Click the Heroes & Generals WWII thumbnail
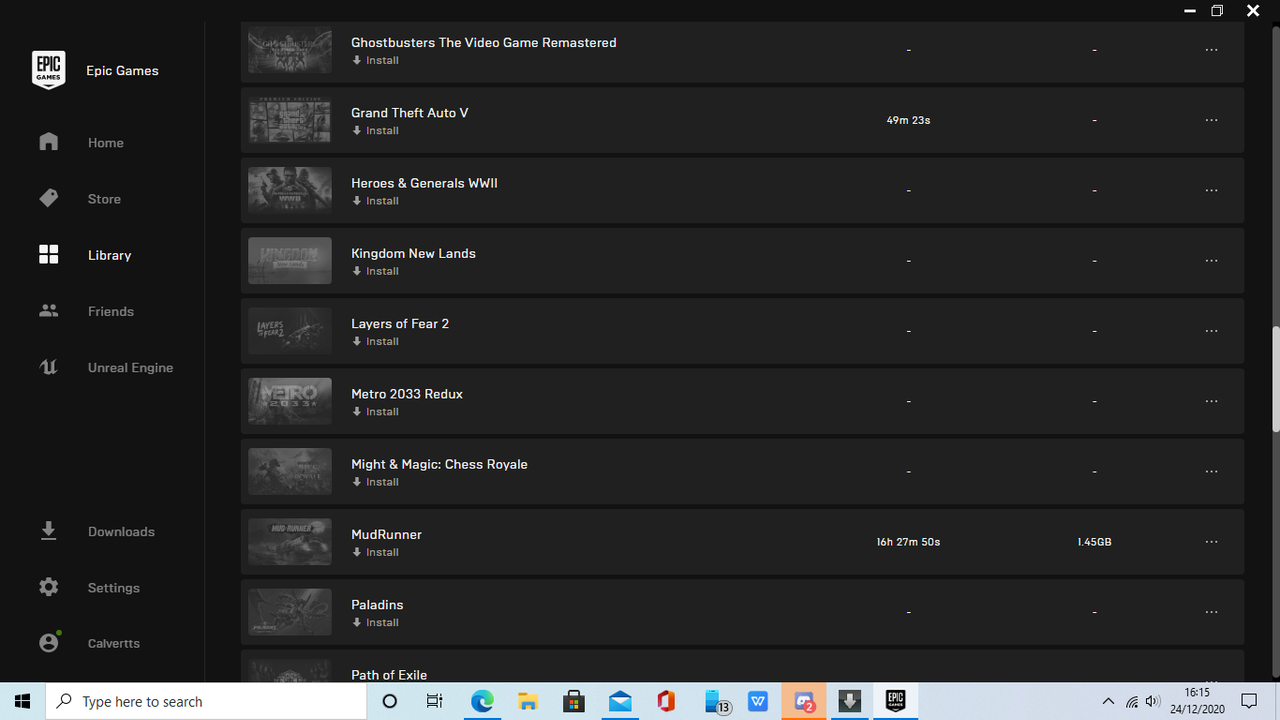1280x720 pixels. coord(290,190)
